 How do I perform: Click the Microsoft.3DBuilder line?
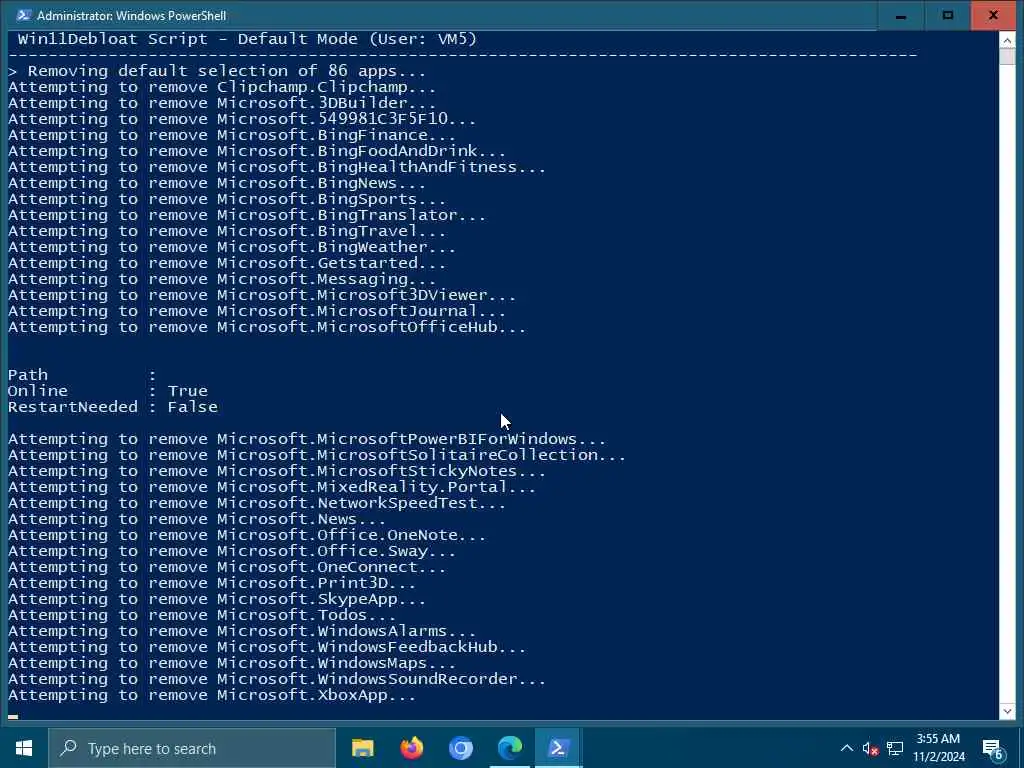[222, 103]
